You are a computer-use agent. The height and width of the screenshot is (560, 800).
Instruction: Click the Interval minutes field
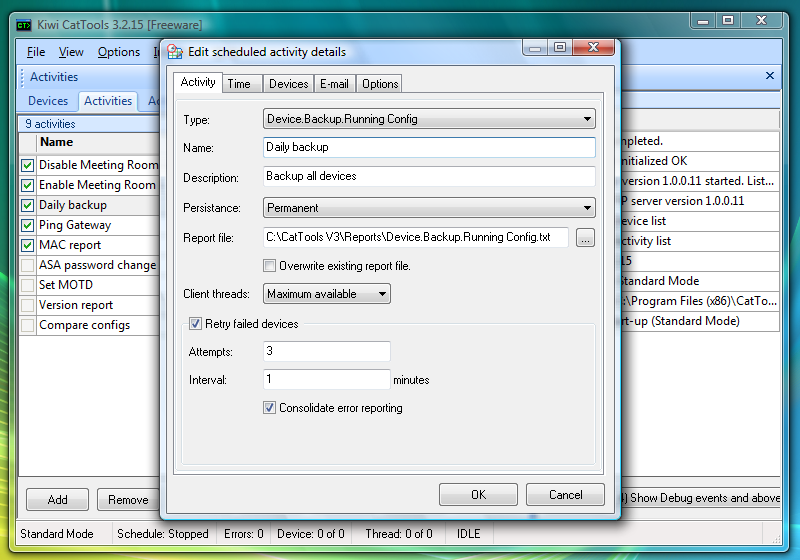coord(327,379)
